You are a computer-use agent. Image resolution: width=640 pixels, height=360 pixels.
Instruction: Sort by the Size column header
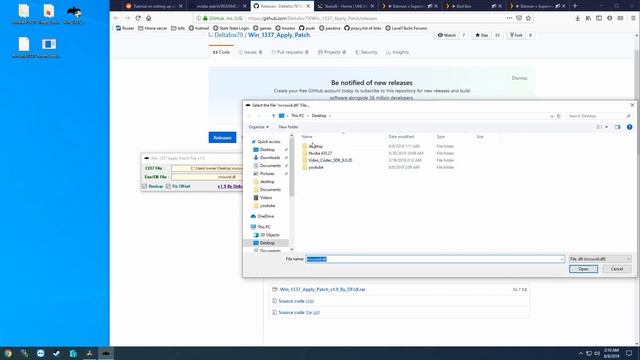pos(480,137)
